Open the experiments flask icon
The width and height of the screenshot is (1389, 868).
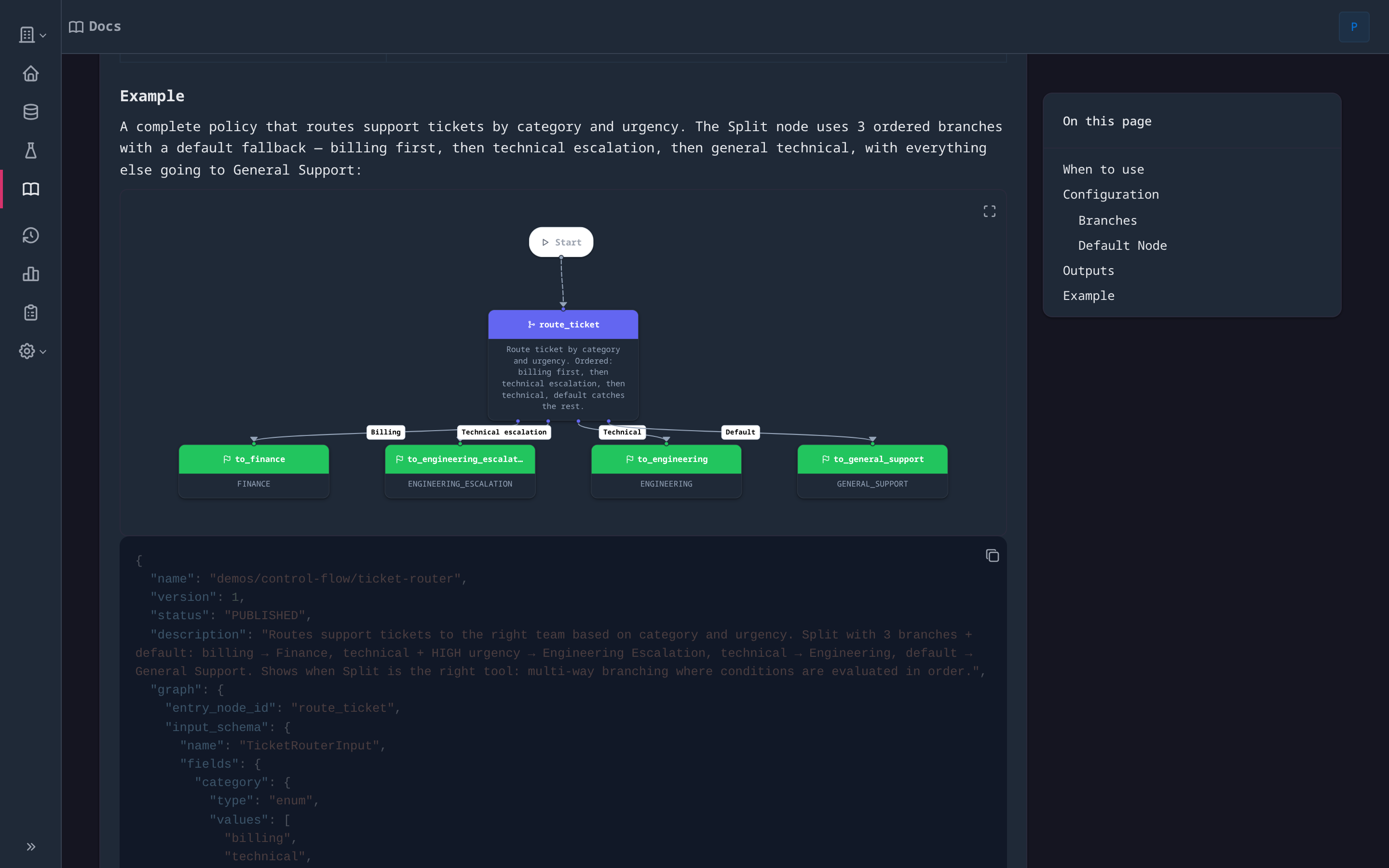[30, 150]
